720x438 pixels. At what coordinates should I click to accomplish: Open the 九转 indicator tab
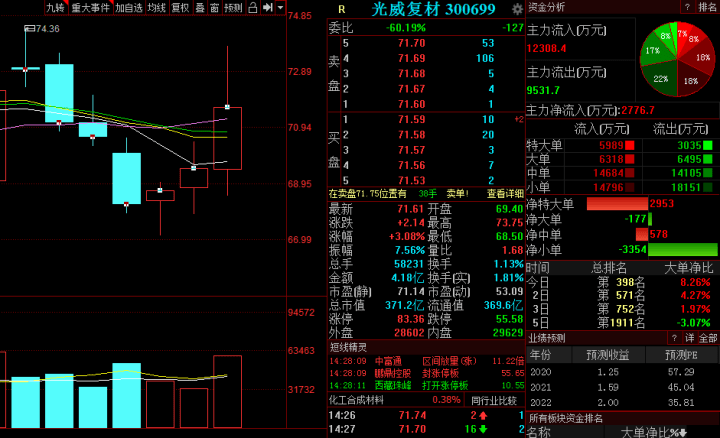click(54, 7)
